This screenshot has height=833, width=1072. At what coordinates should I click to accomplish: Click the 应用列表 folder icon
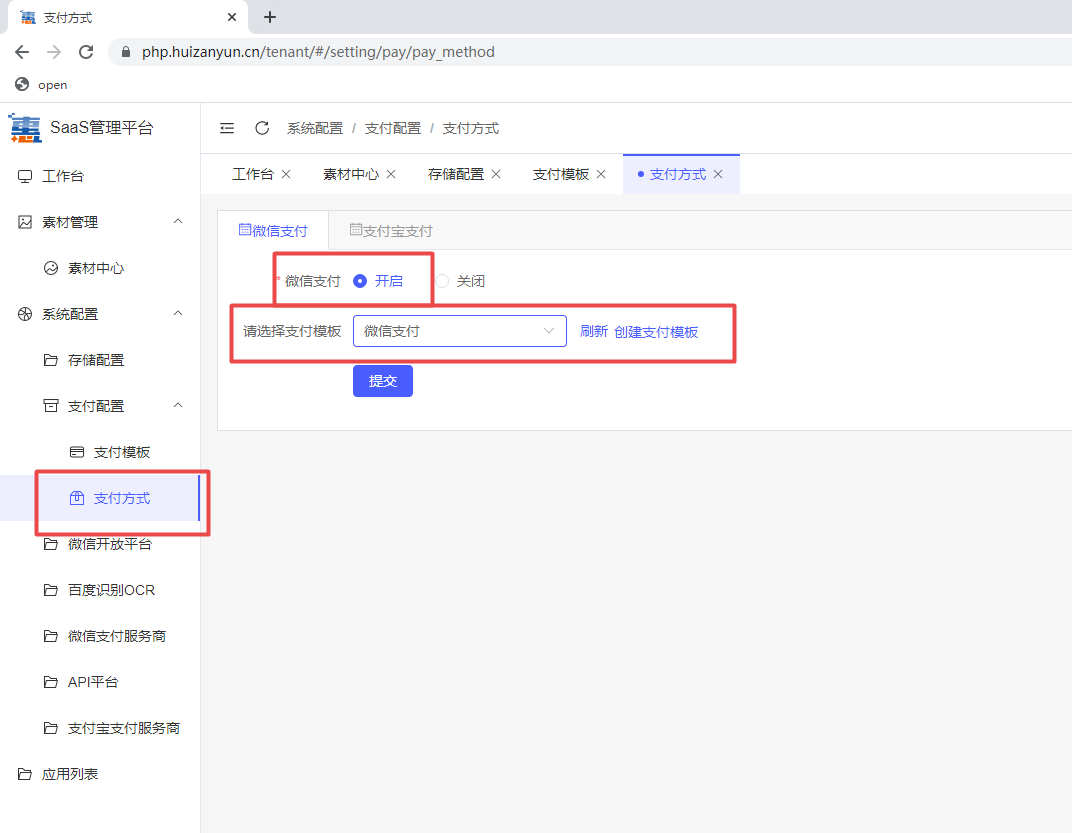point(25,774)
